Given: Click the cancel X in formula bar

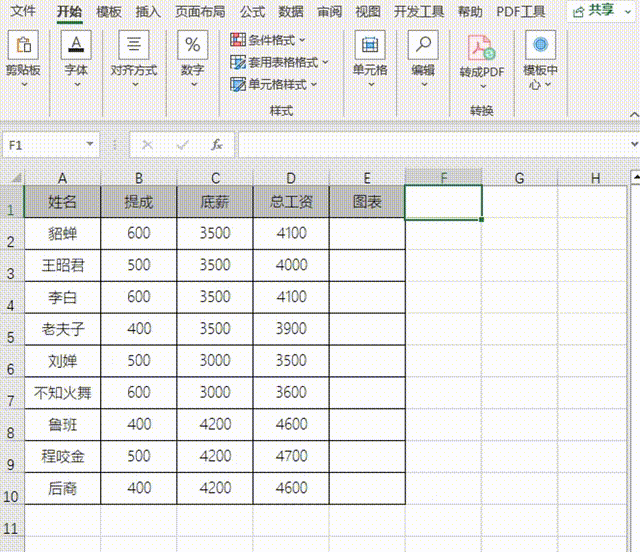Looking at the screenshot, I should click(x=147, y=145).
